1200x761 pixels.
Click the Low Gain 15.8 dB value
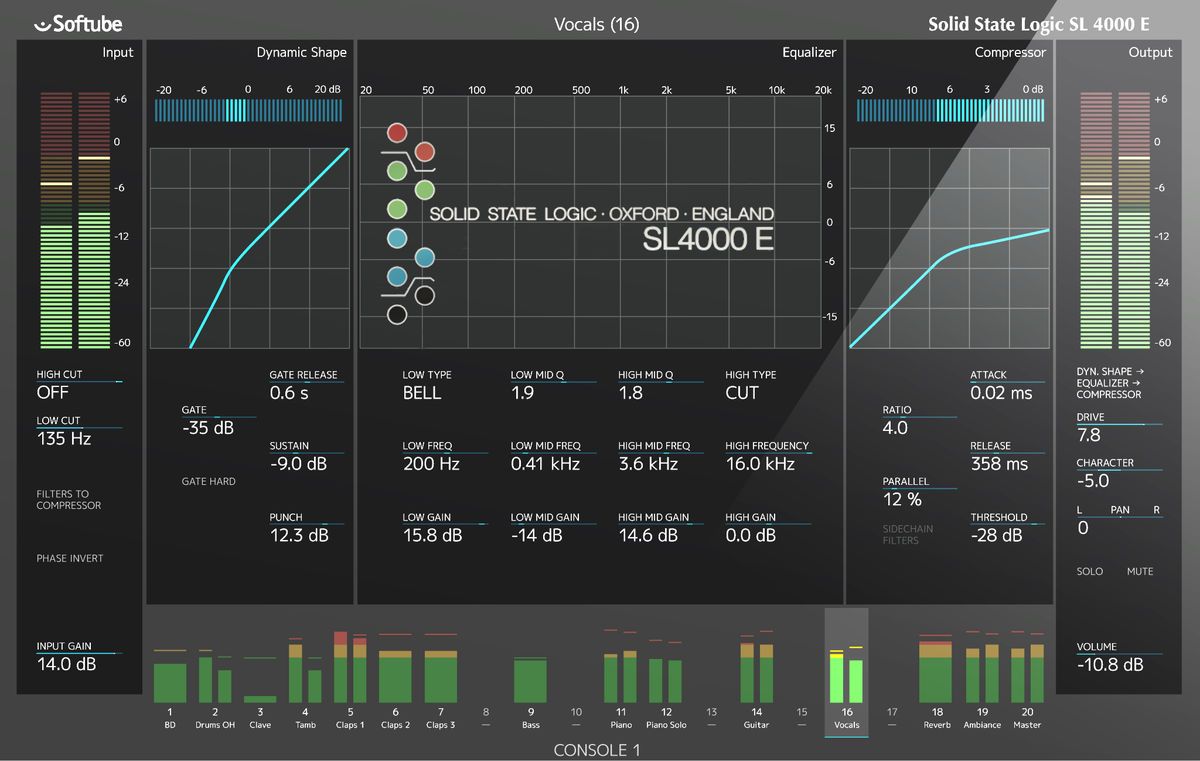pos(432,535)
